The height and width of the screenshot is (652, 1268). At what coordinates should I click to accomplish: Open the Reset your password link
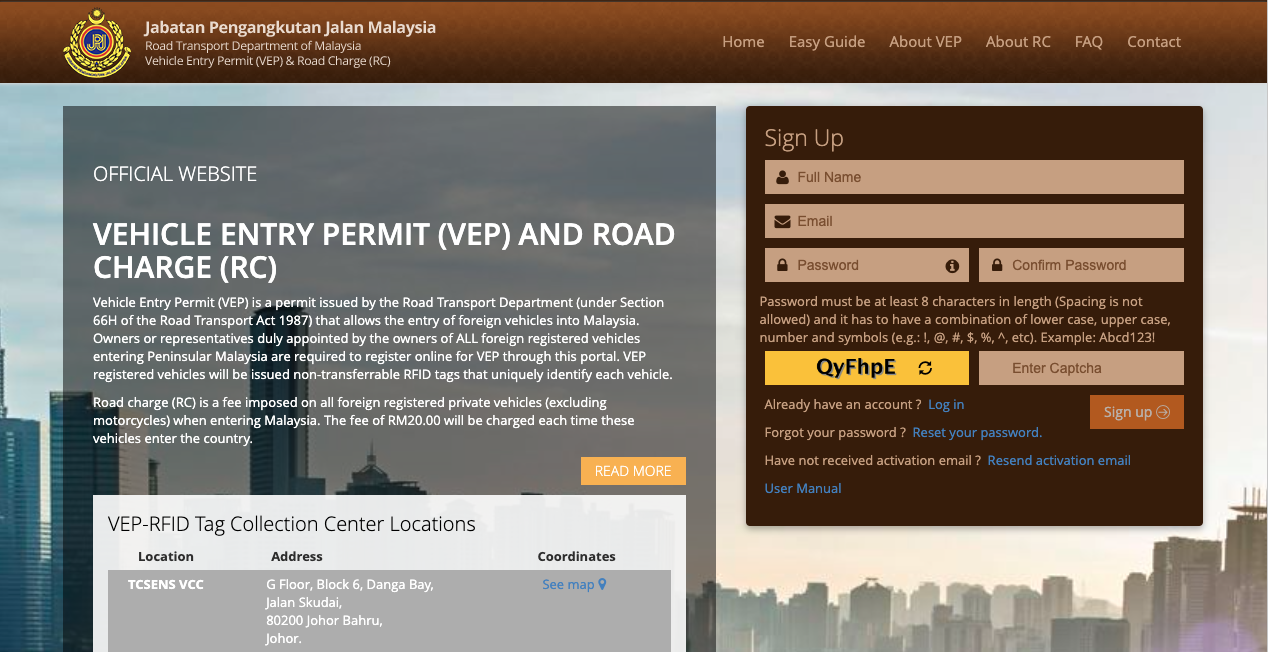[977, 432]
